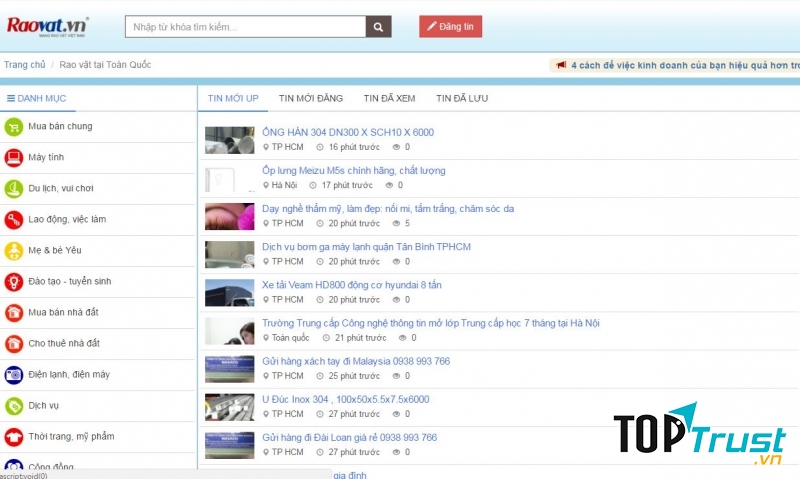Click the Mẹ & bé Yêu icon
The image size is (800, 479).
coord(14,251)
